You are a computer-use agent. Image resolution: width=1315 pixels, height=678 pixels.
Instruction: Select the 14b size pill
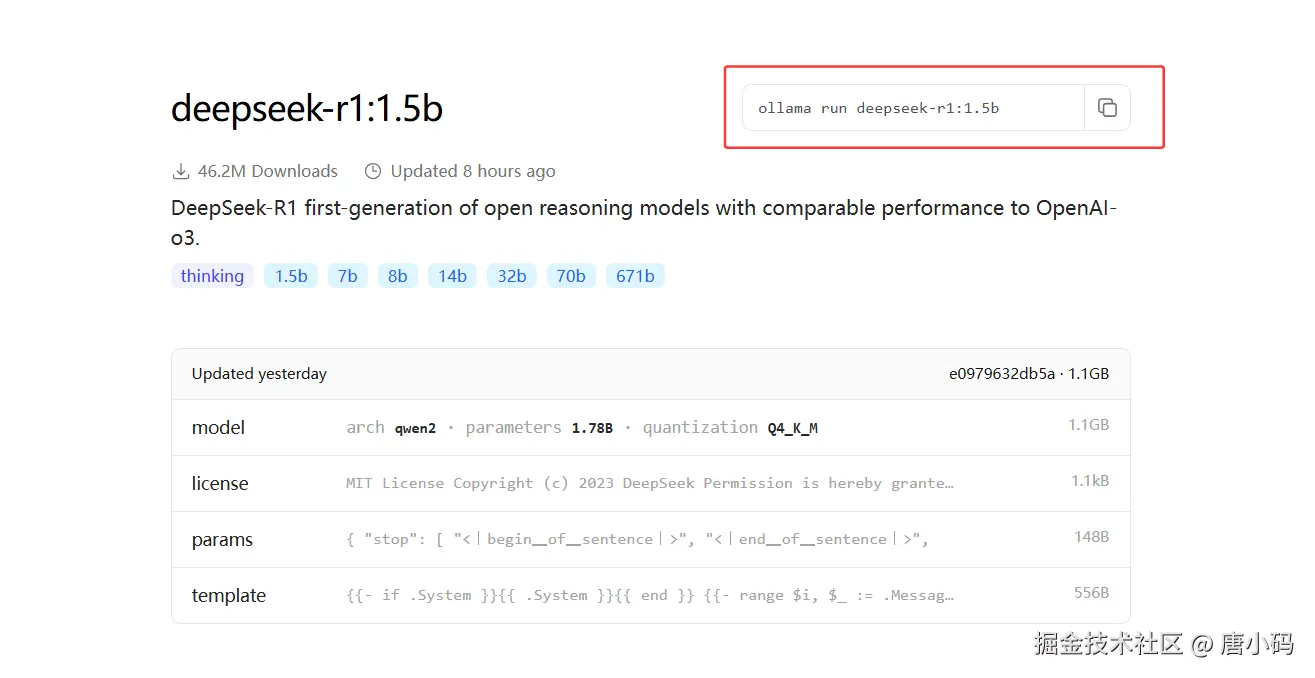[x=451, y=275]
